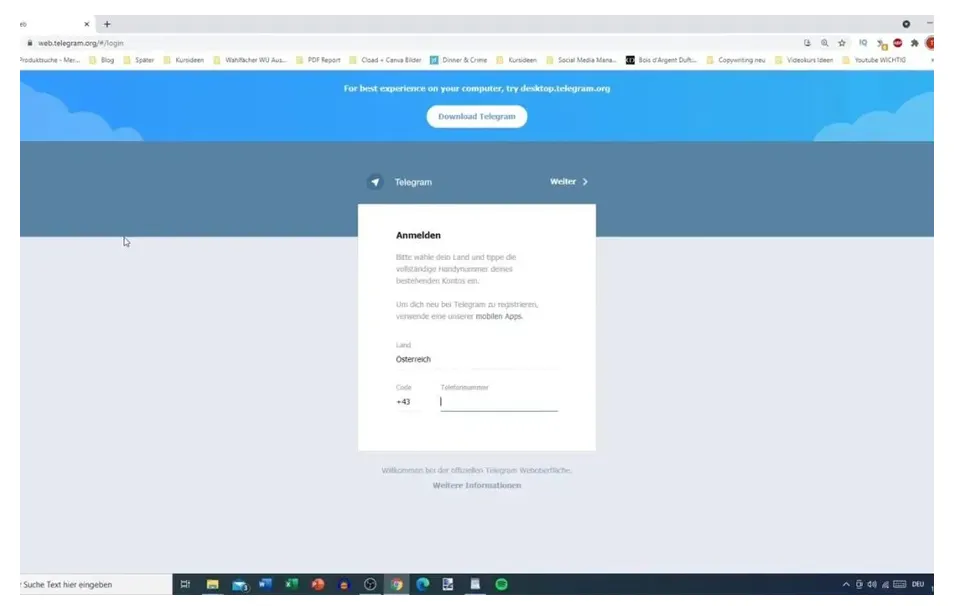Open Spotify from the taskbar
The image size is (954, 606).
pos(501,585)
